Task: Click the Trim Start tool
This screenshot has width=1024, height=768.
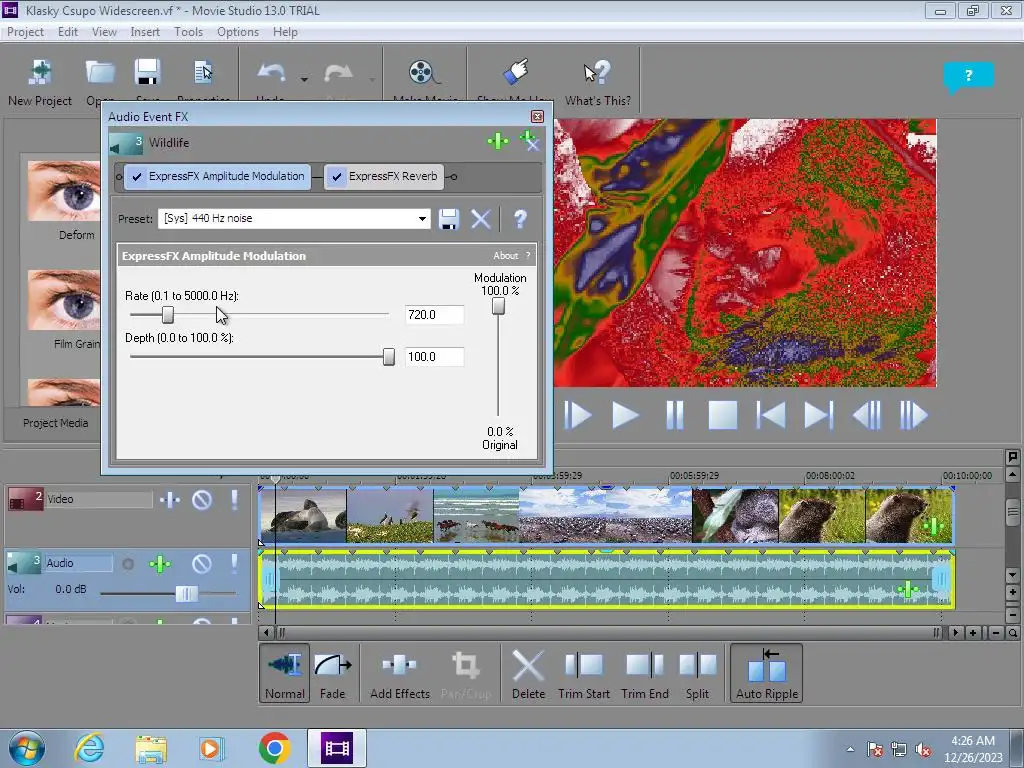Action: 583,673
